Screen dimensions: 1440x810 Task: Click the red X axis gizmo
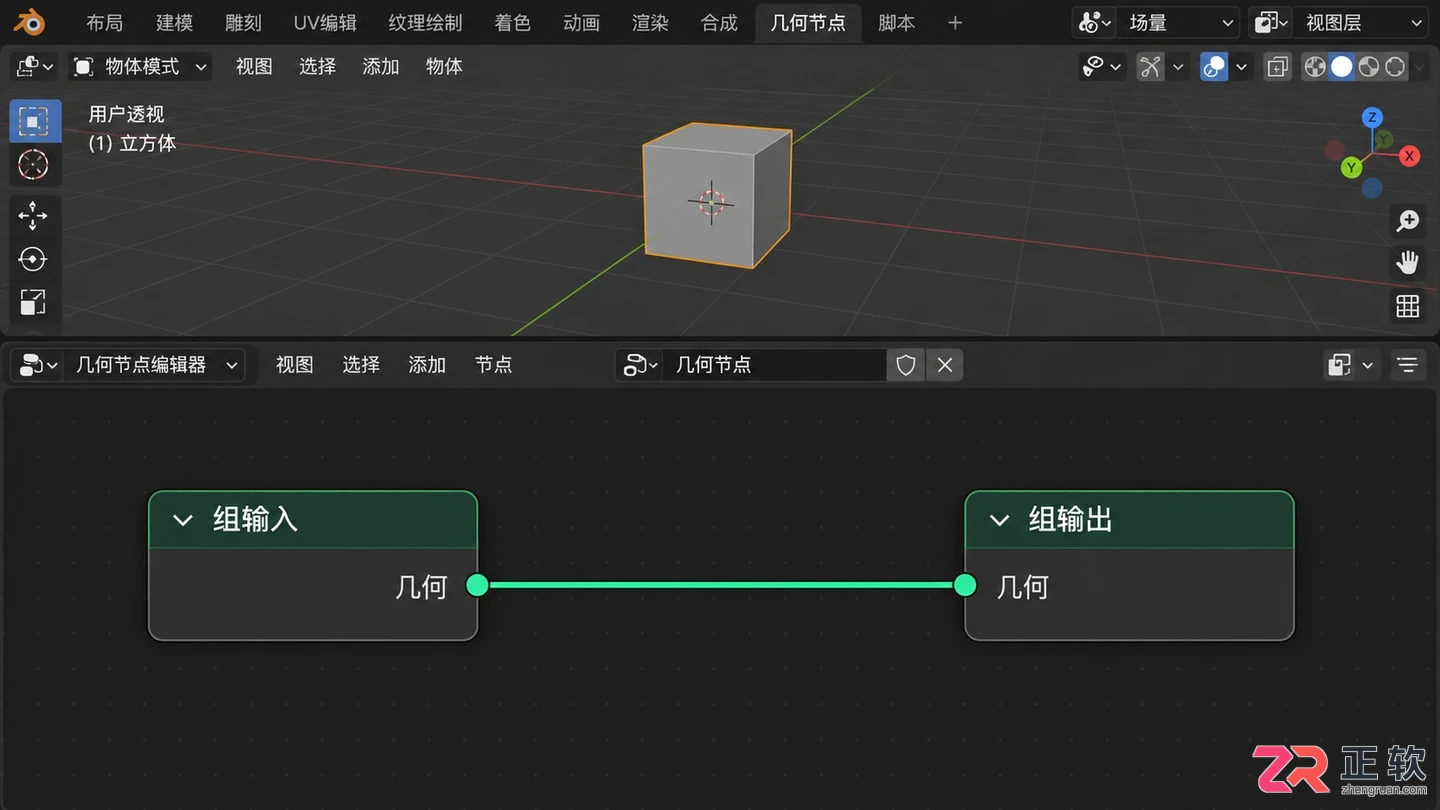[x=1409, y=155]
